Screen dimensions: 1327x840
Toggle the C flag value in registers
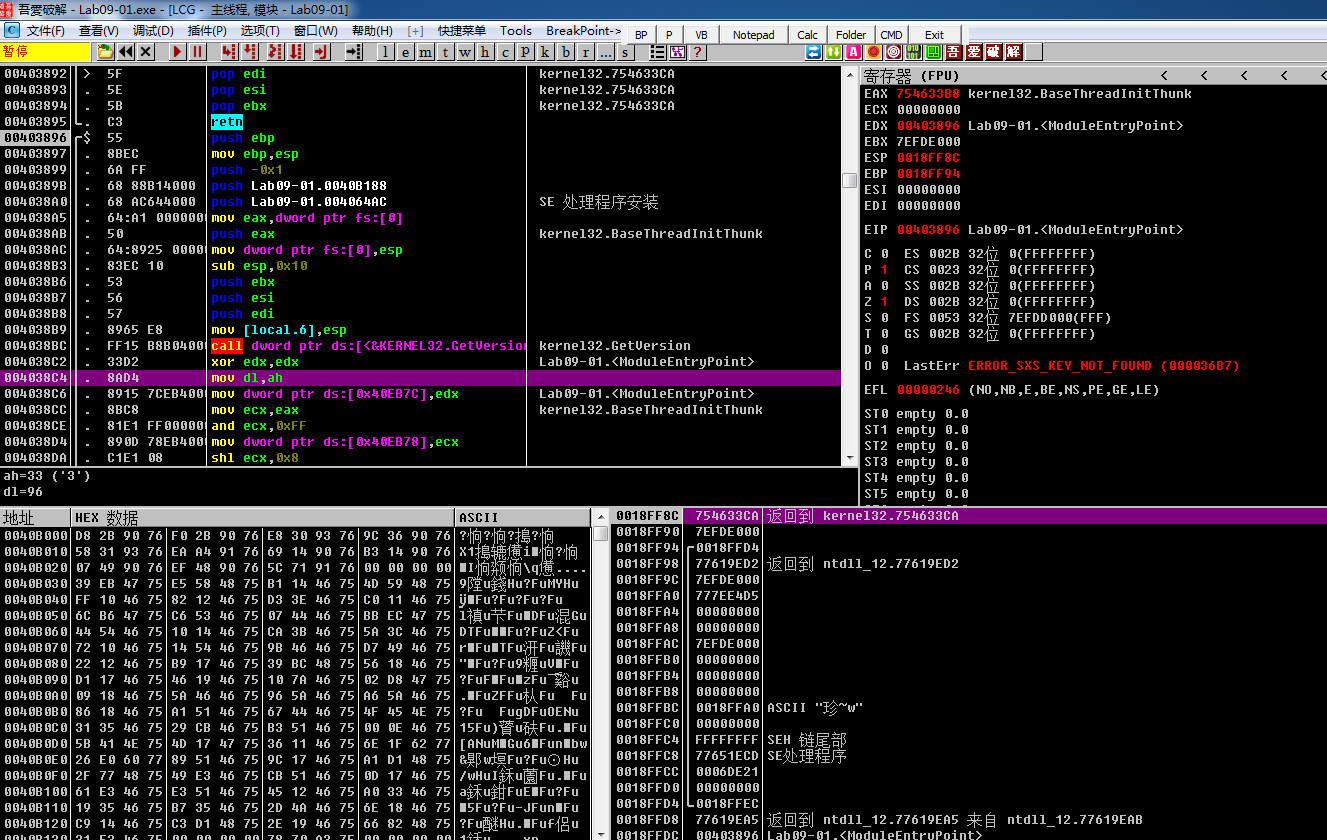[884, 254]
